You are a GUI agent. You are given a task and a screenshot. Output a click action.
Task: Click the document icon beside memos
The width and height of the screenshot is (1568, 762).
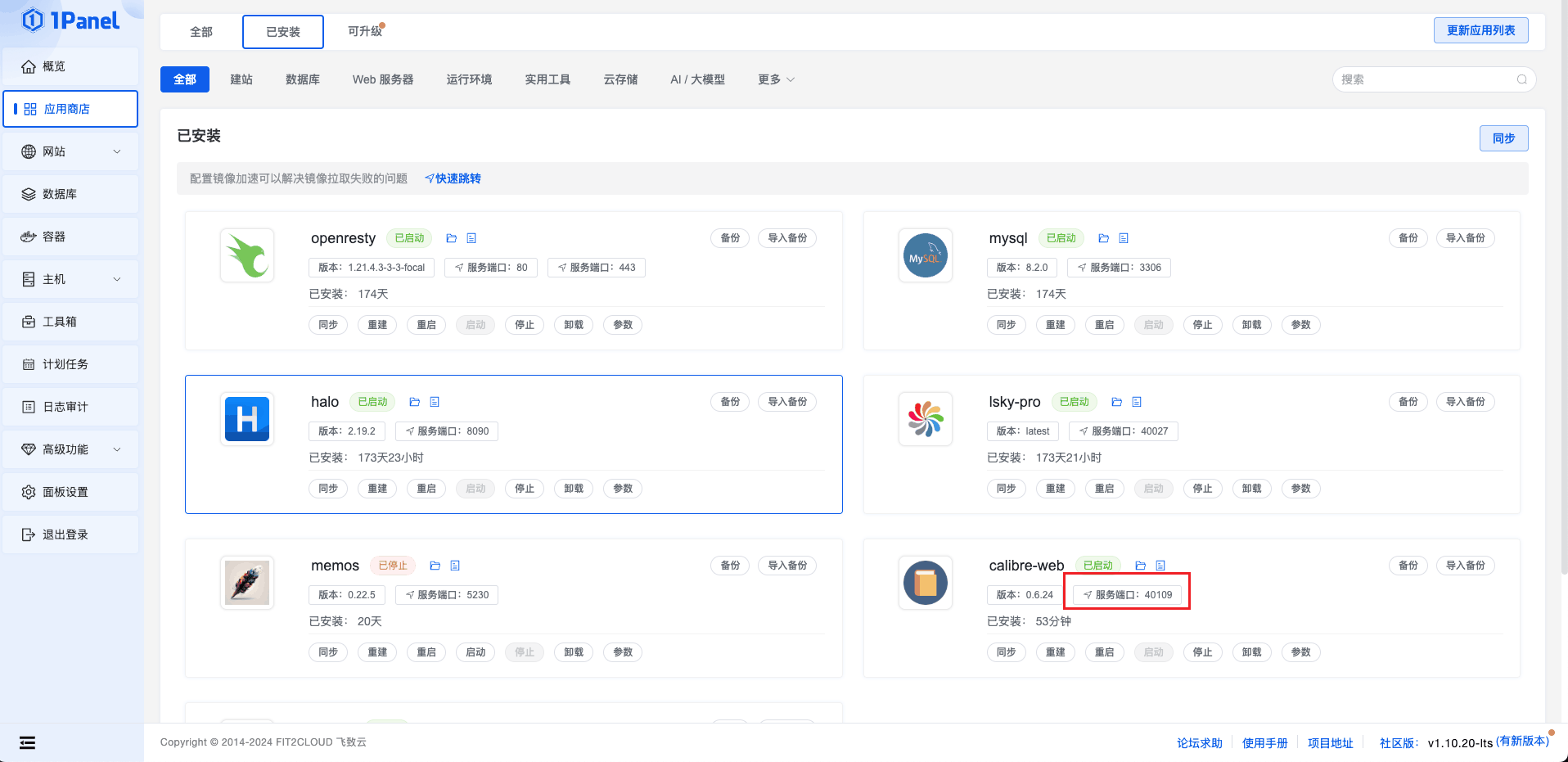455,566
